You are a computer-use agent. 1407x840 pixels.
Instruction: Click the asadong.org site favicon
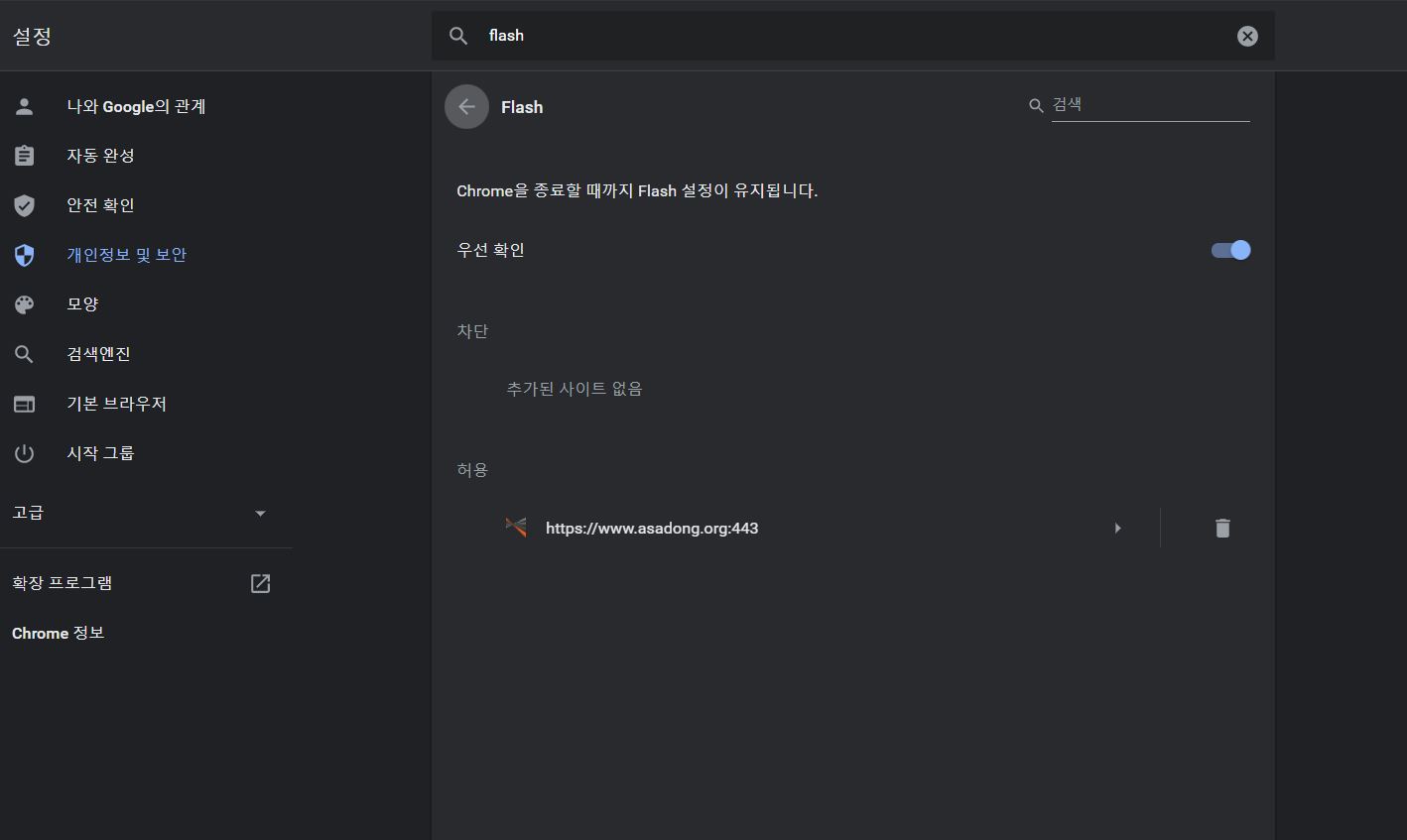pos(516,528)
